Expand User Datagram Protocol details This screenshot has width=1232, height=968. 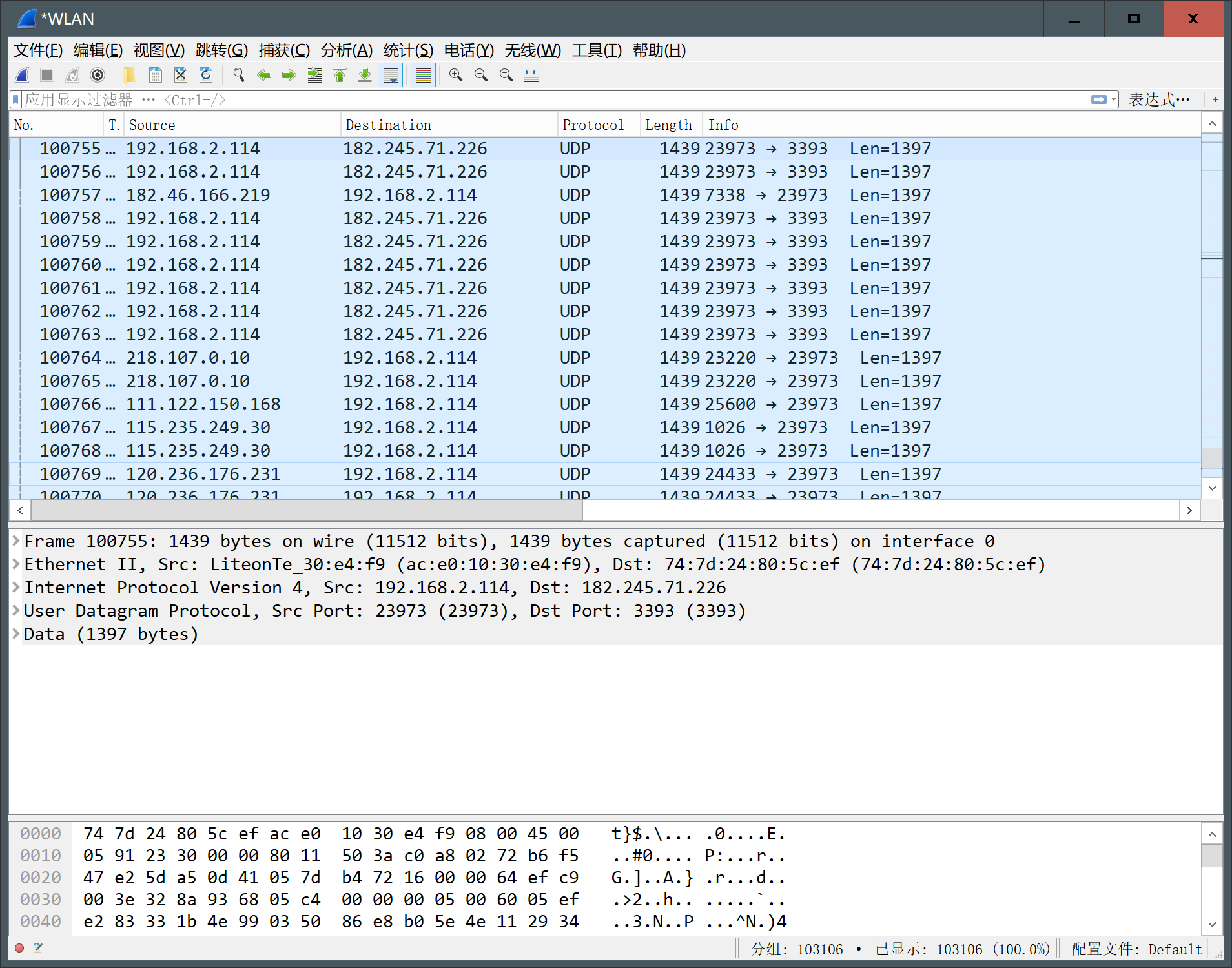click(16, 611)
